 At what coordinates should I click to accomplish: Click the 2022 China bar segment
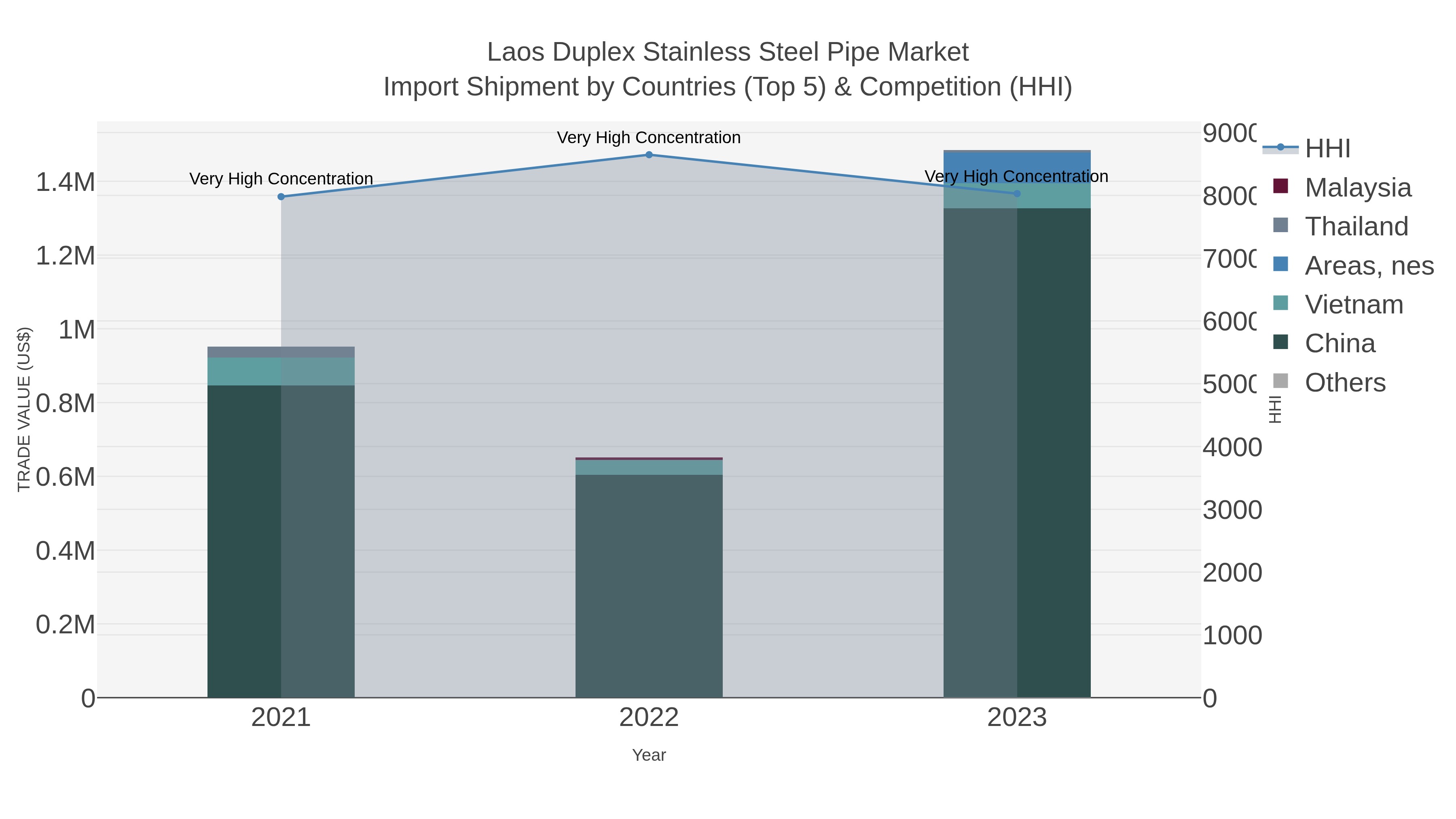649,586
